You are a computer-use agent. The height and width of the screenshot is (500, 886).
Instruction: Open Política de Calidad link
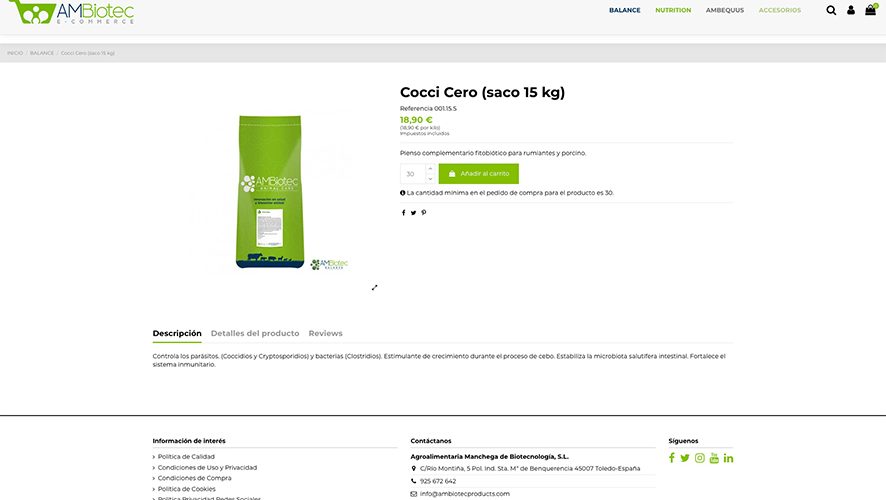point(186,456)
